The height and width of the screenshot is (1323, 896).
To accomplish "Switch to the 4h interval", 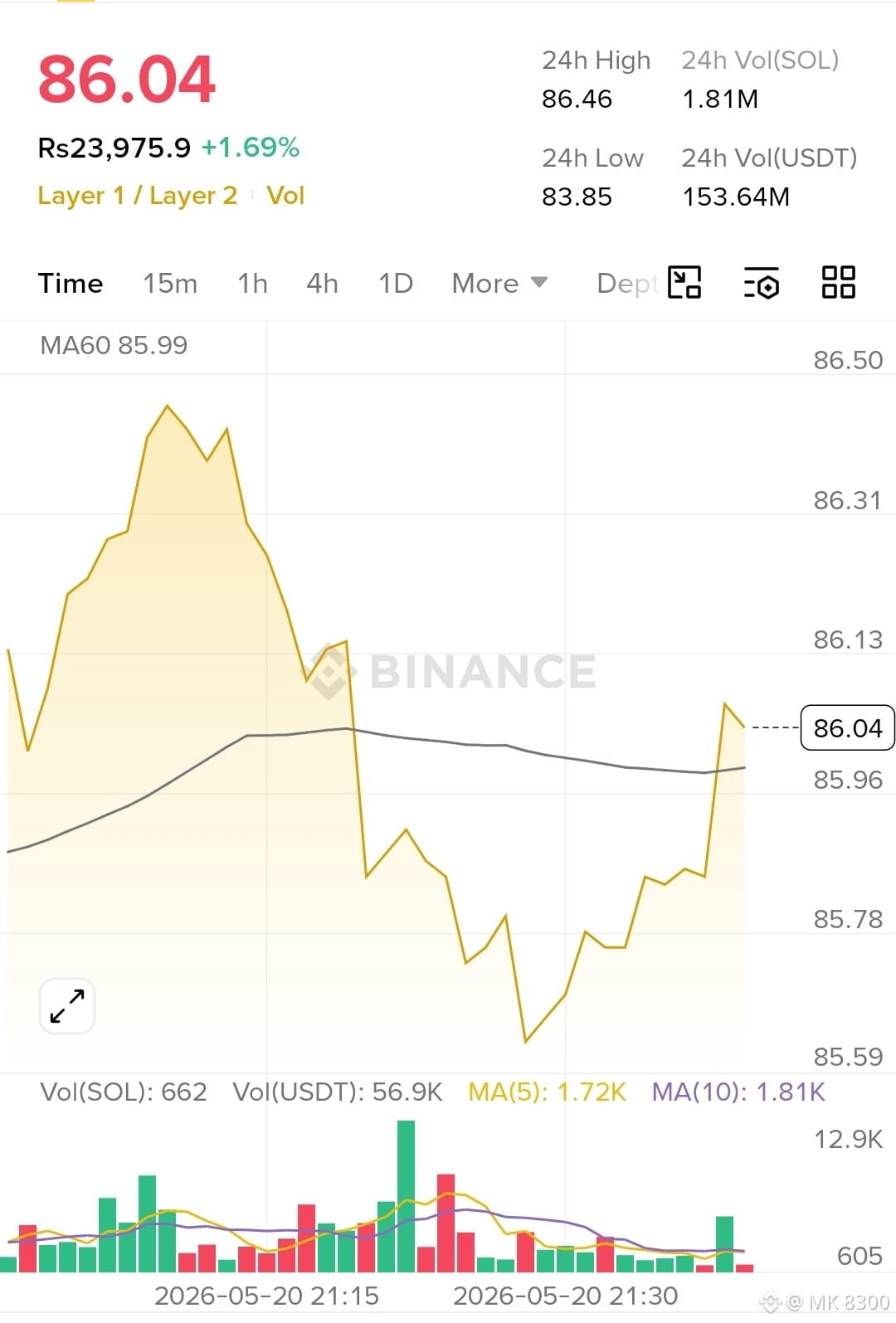I will click(x=322, y=284).
